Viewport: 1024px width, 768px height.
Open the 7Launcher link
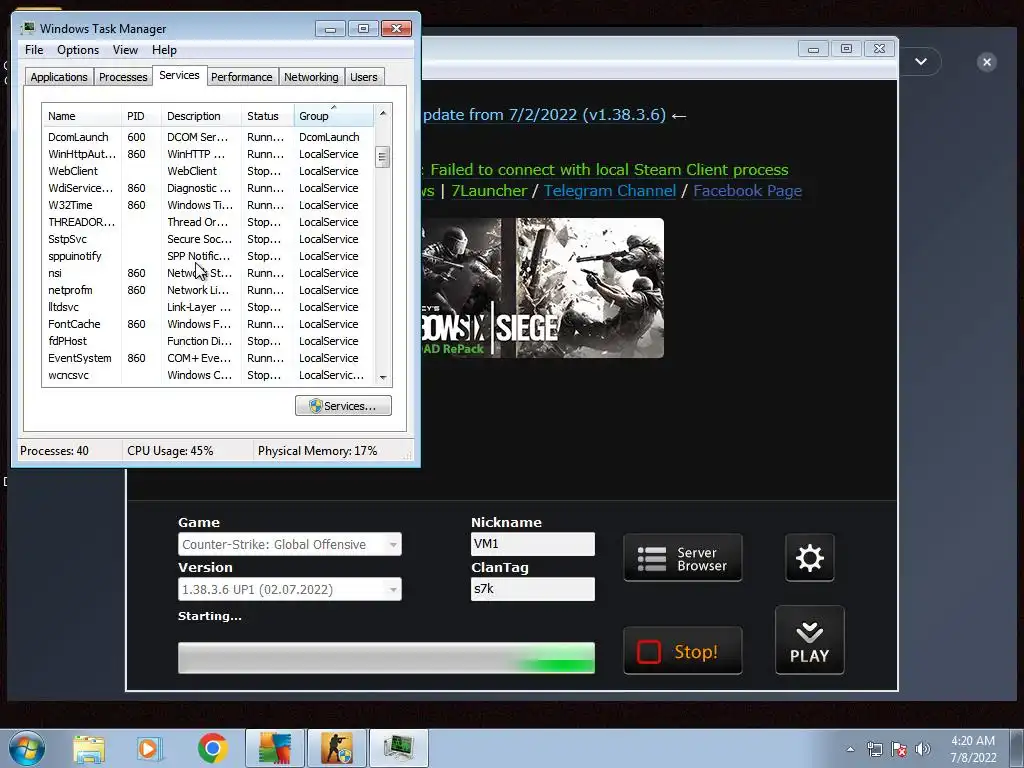coord(488,191)
